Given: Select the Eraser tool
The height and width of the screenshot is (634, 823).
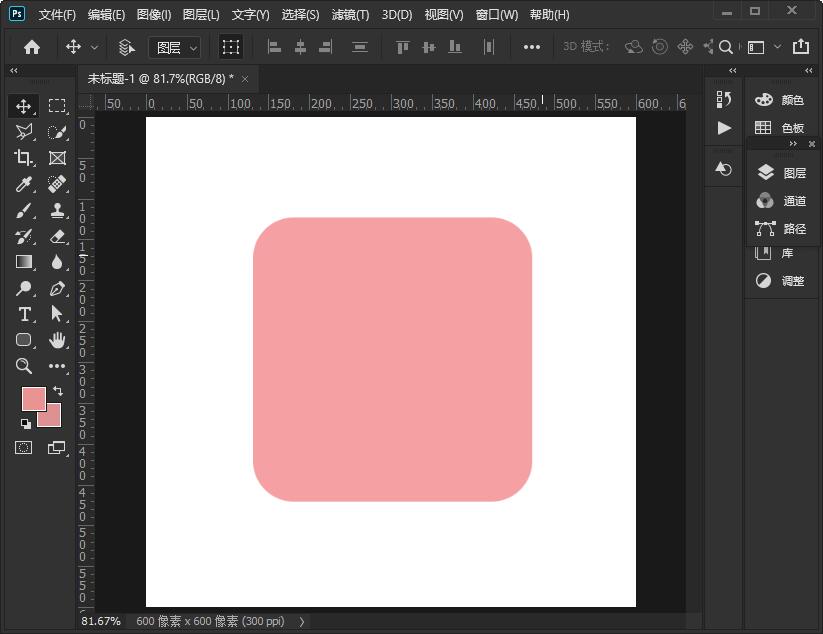Looking at the screenshot, I should [x=57, y=236].
